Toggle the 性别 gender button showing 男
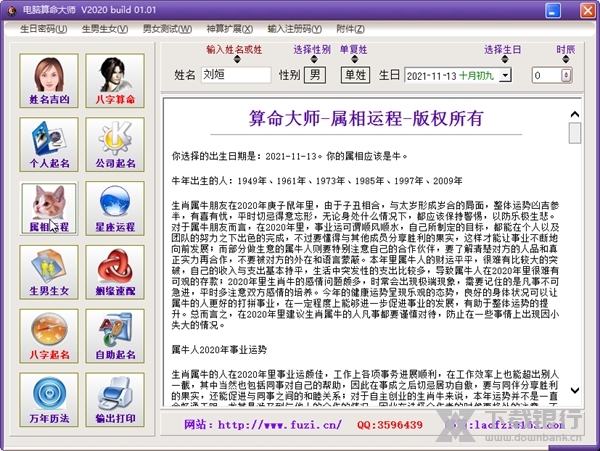The width and height of the screenshot is (600, 451). point(315,75)
